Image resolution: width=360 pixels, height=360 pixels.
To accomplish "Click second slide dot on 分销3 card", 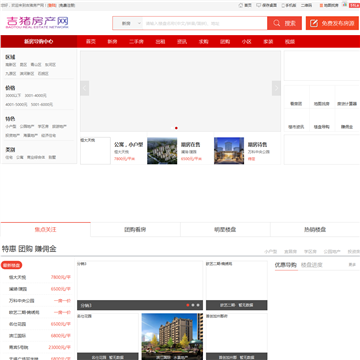I will [193, 305].
